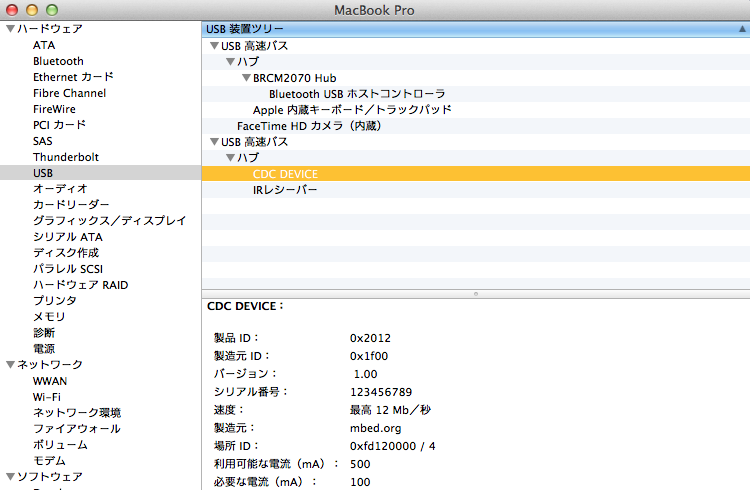
Task: Click the pane divider handle
Action: point(475,294)
